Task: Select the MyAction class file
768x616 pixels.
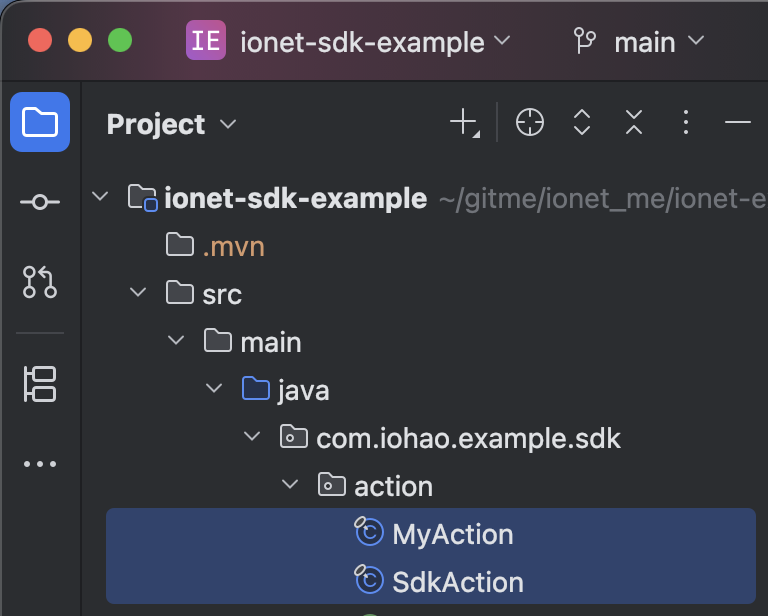Action: click(x=452, y=534)
